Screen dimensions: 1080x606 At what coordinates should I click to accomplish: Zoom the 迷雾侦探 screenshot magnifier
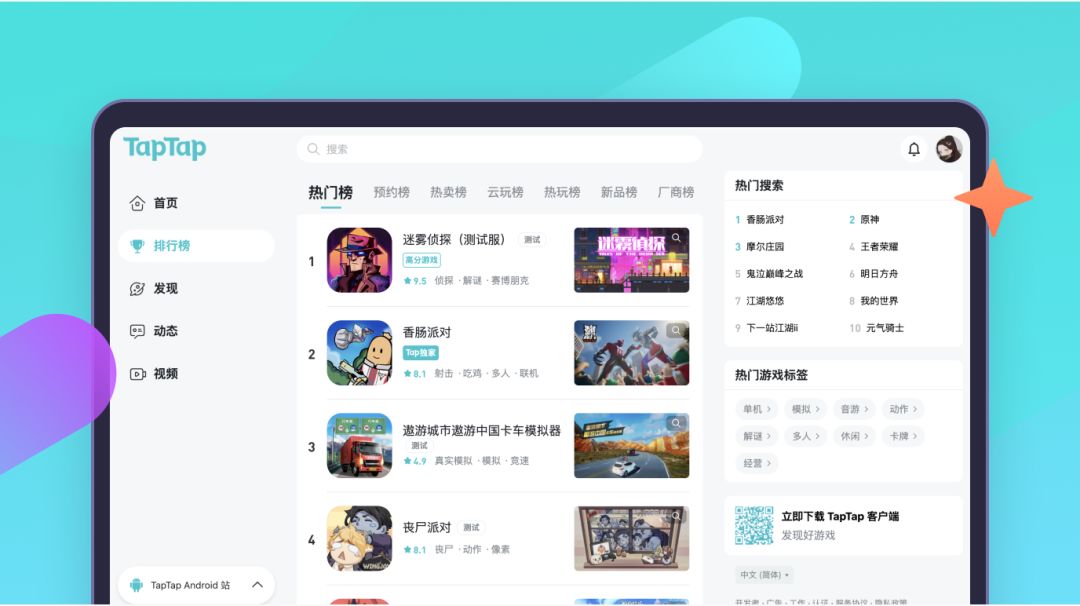(676, 238)
